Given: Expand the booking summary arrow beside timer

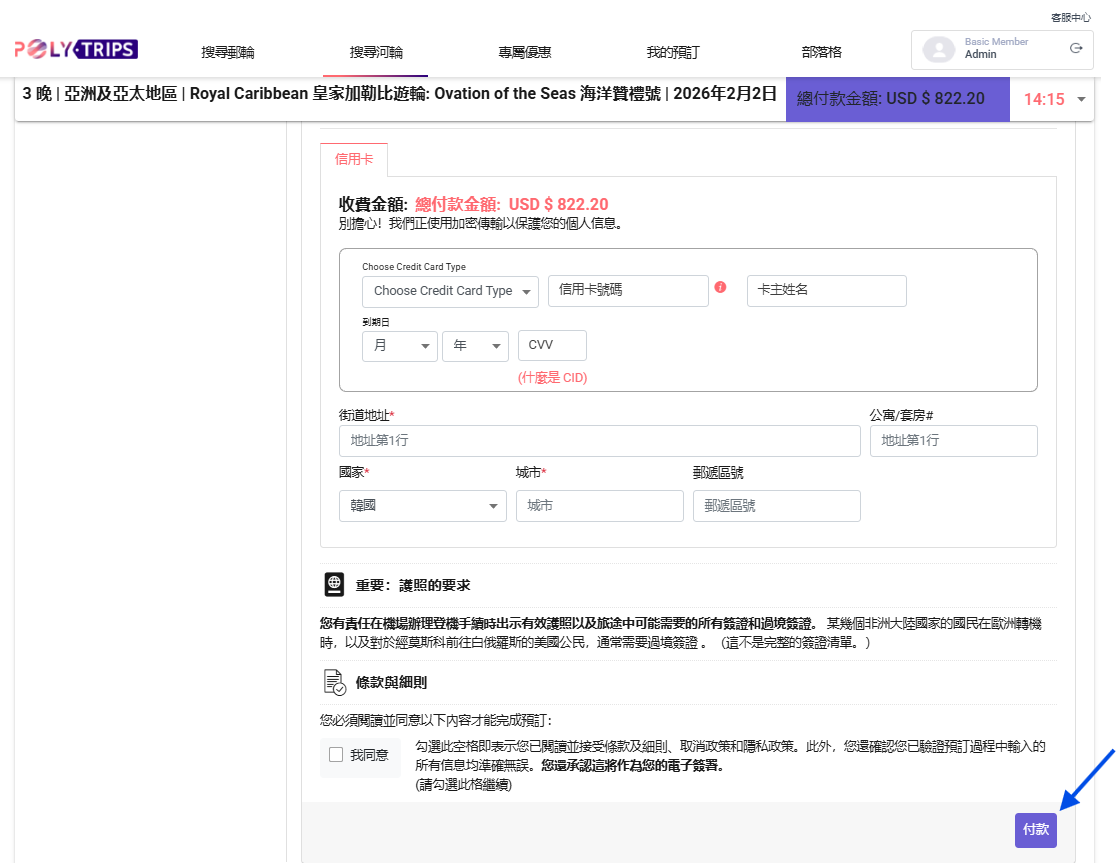Looking at the screenshot, I should [1081, 99].
